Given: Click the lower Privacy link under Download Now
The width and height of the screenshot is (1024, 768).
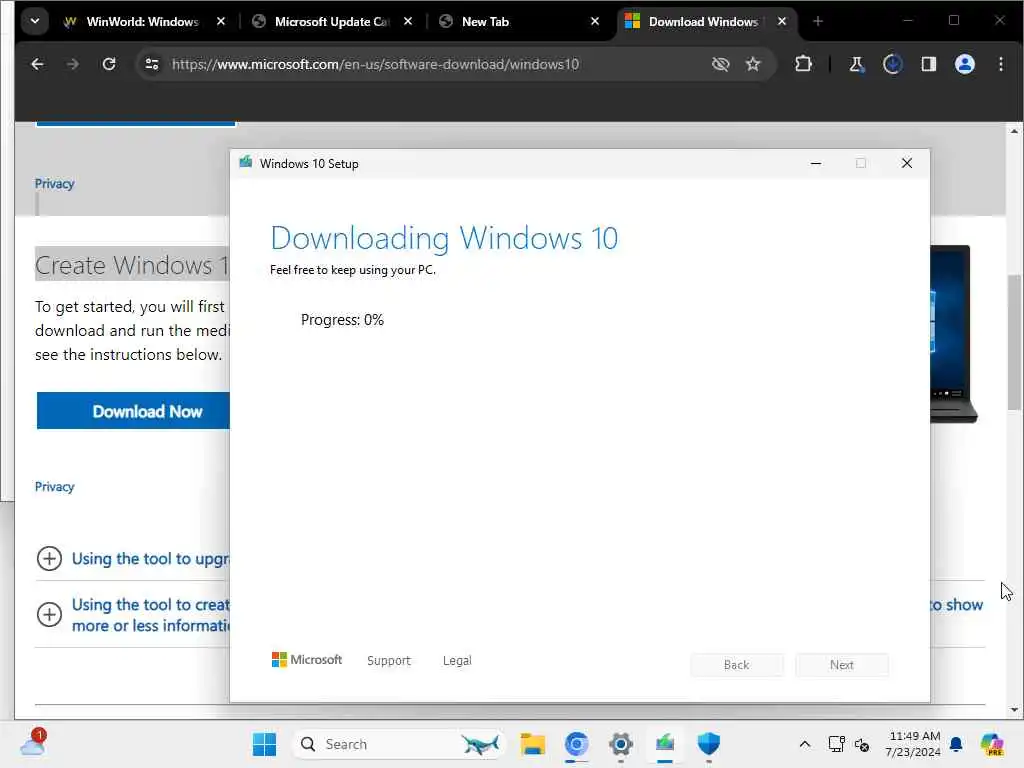Looking at the screenshot, I should point(54,487).
